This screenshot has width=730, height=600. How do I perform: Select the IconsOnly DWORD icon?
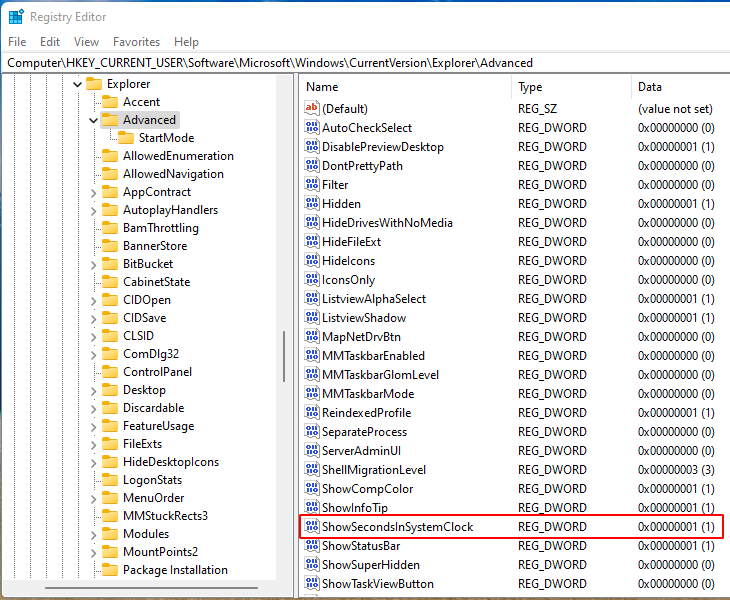coord(311,279)
